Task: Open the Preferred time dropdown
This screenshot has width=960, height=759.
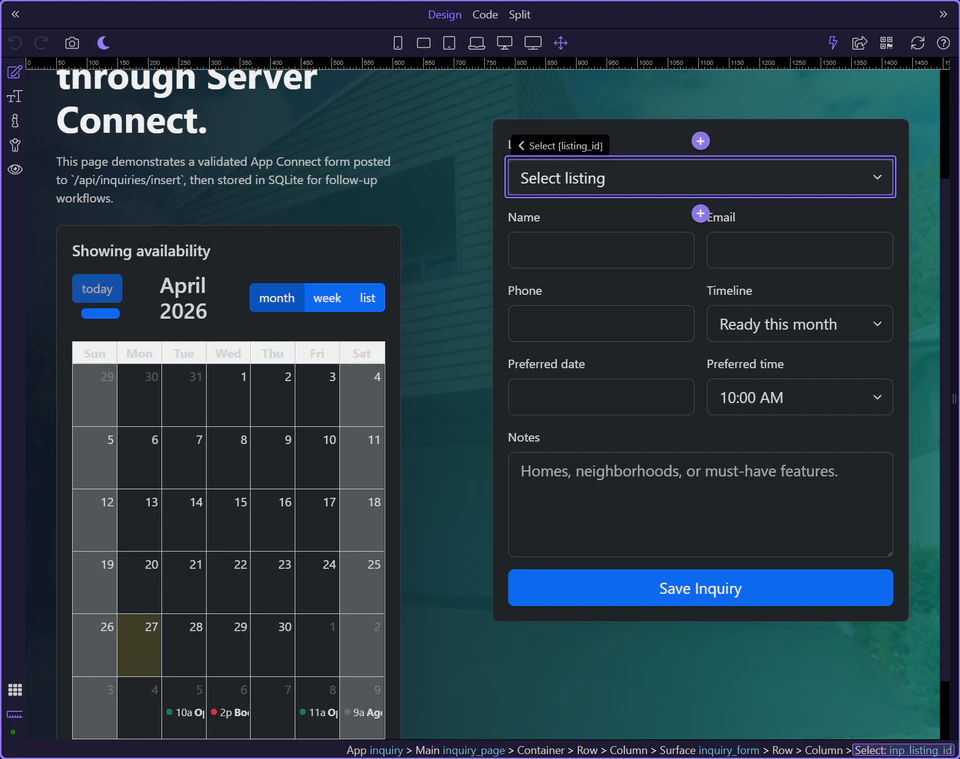Action: 799,397
